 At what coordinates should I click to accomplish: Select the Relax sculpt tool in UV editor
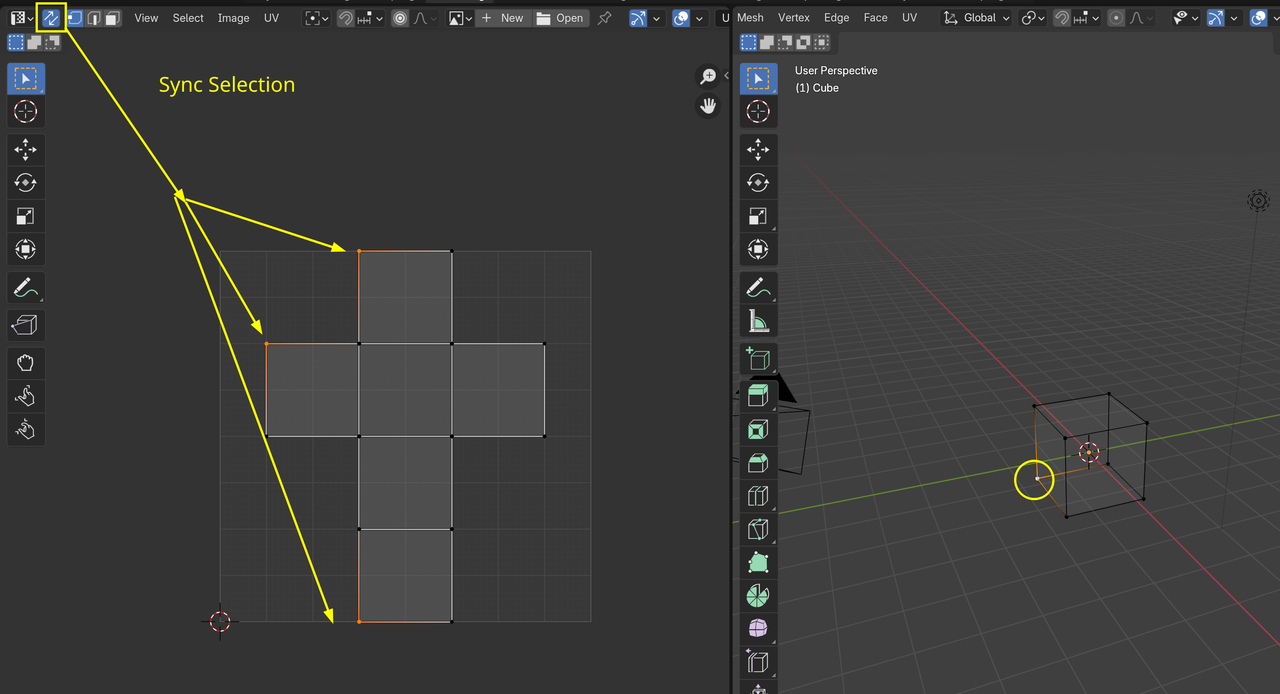26,397
